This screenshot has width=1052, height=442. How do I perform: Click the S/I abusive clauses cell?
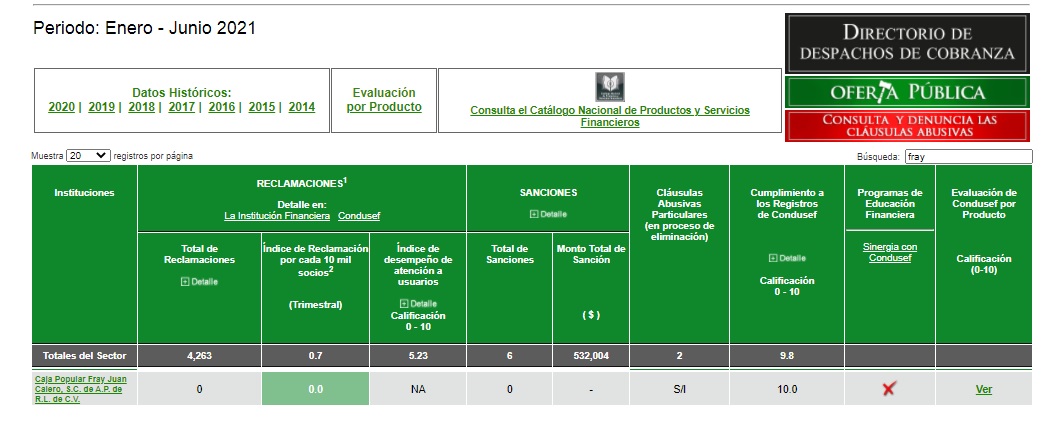[x=680, y=388]
